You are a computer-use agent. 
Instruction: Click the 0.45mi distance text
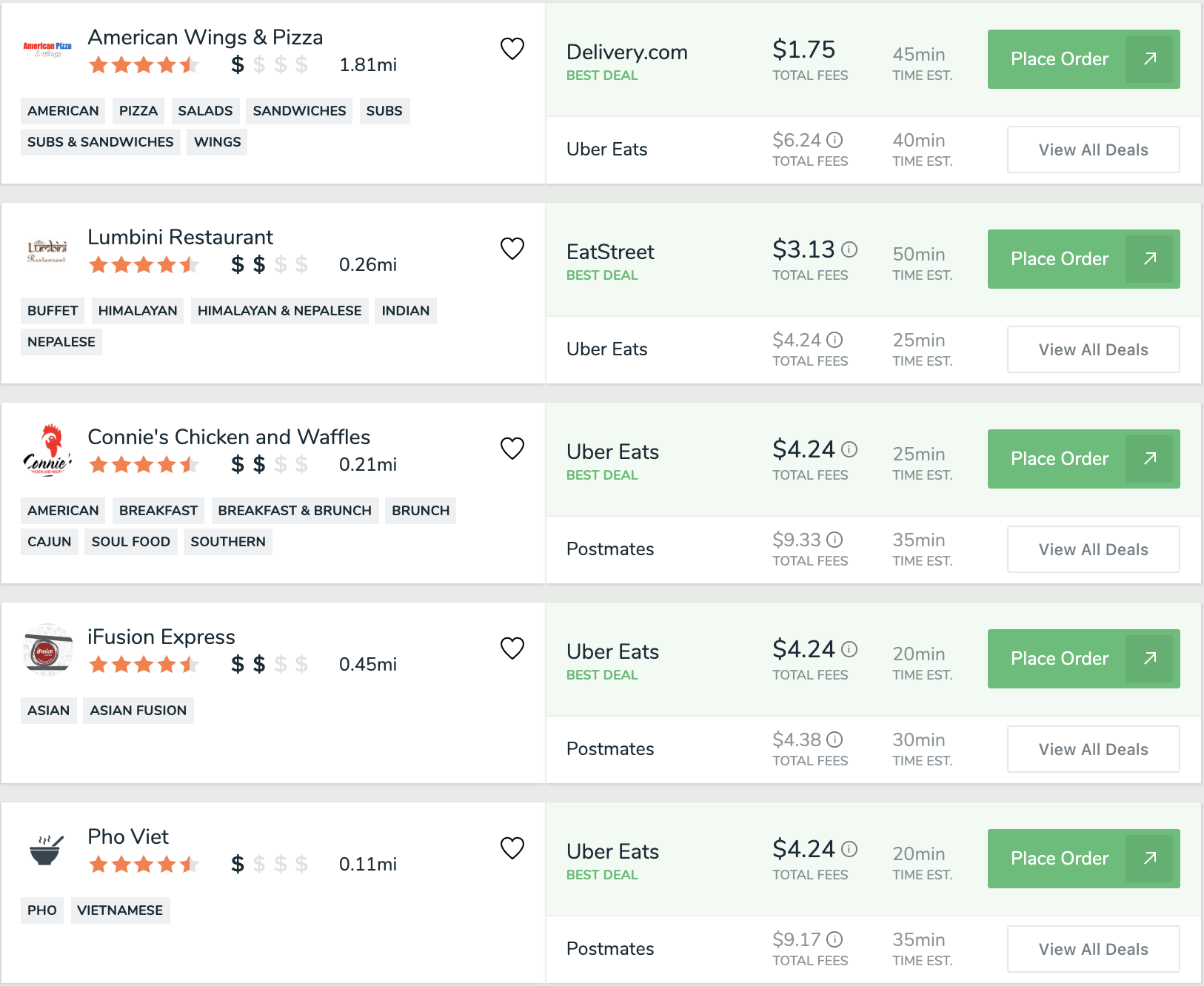click(368, 665)
